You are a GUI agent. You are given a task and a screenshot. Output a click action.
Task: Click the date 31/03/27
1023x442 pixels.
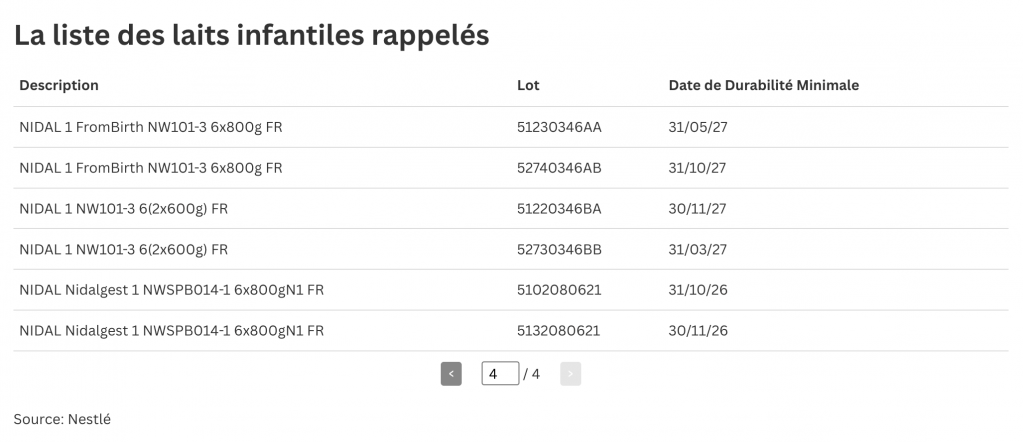pos(697,249)
